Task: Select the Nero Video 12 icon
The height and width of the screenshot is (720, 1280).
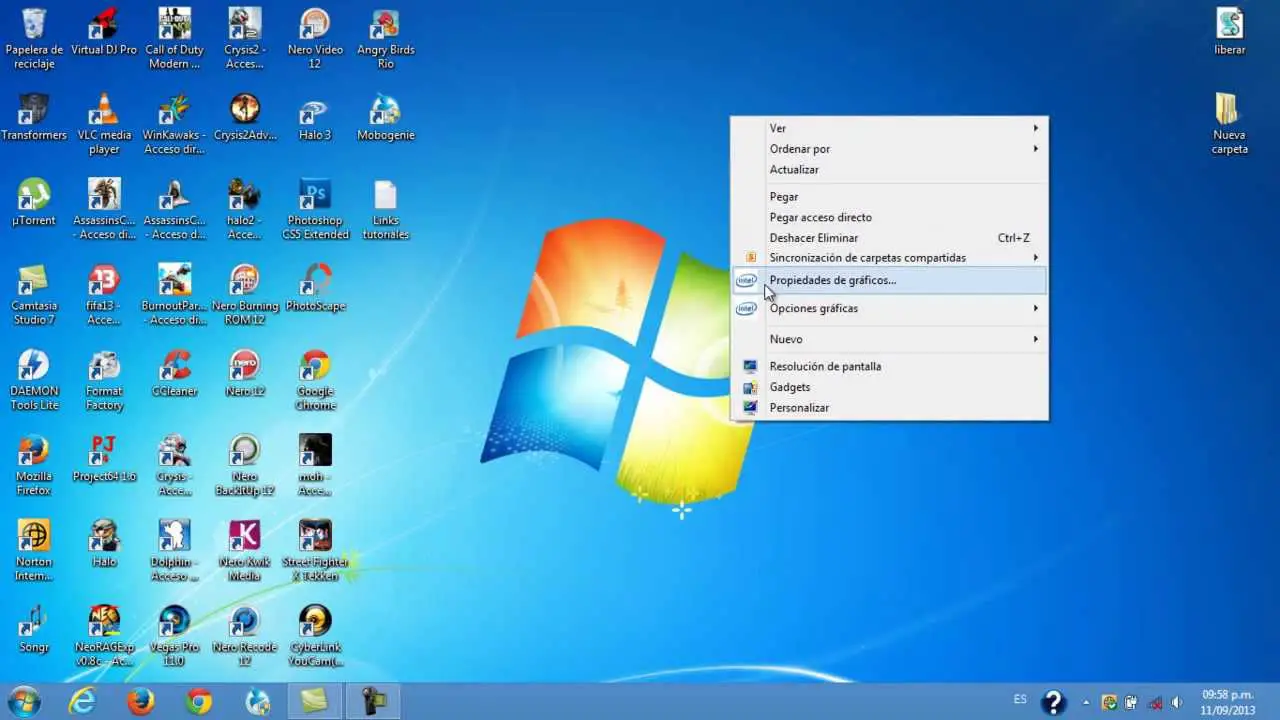Action: point(315,39)
